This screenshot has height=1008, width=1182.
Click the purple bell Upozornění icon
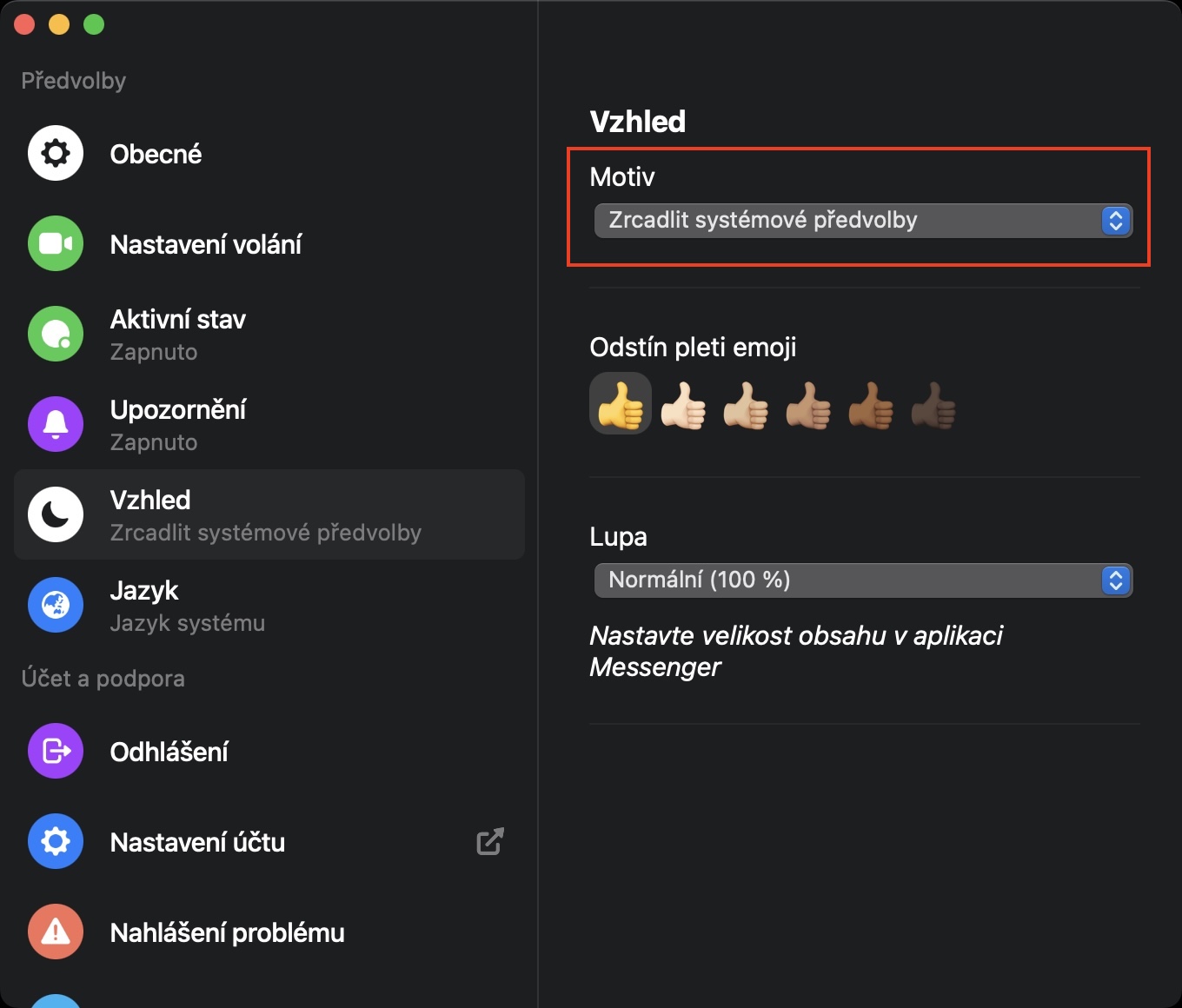tap(56, 425)
